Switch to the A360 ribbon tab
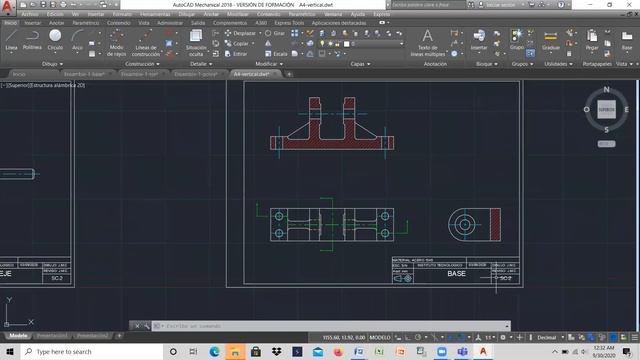The width and height of the screenshot is (640, 360). [x=261, y=23]
